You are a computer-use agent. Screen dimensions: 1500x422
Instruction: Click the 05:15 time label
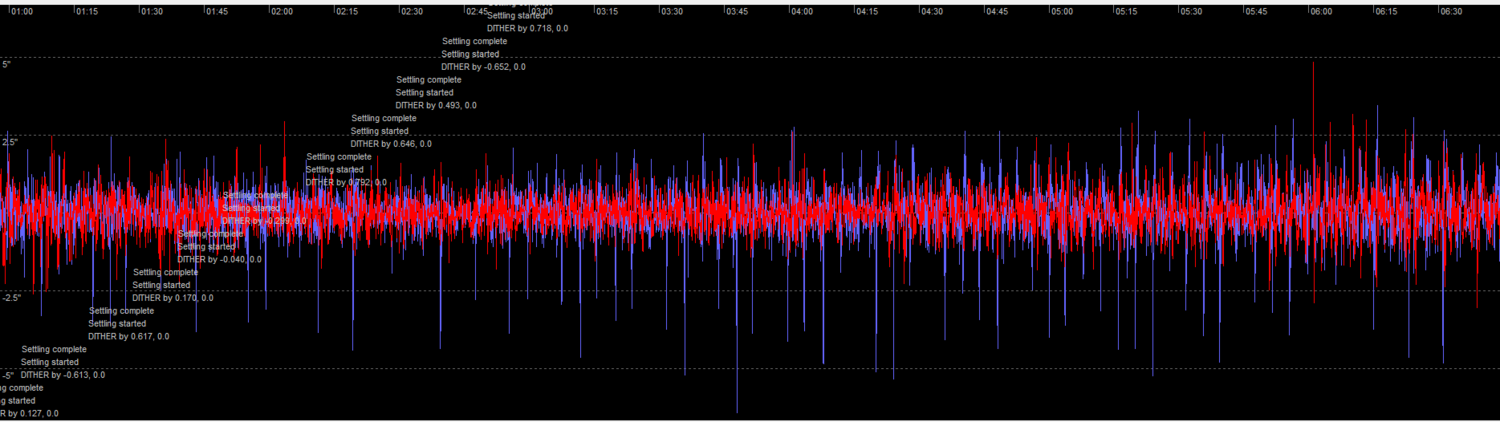1127,12
